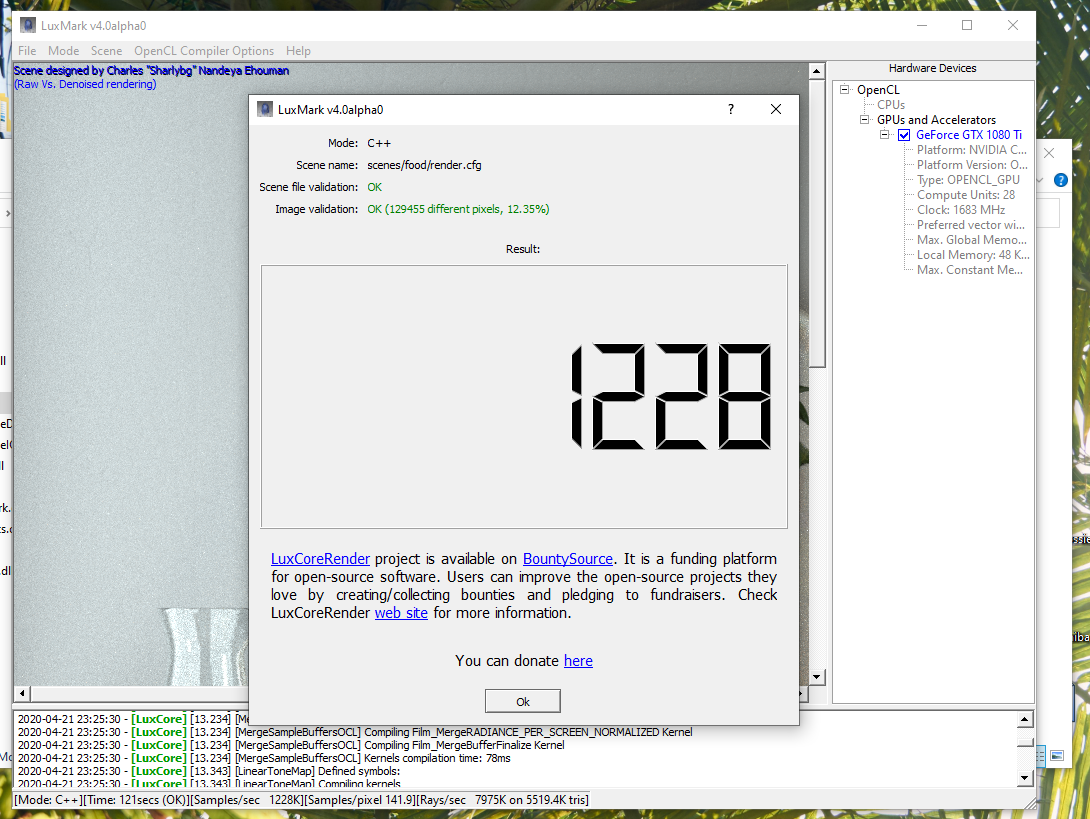Click the scene designer credit text
The height and width of the screenshot is (819, 1090).
[152, 71]
